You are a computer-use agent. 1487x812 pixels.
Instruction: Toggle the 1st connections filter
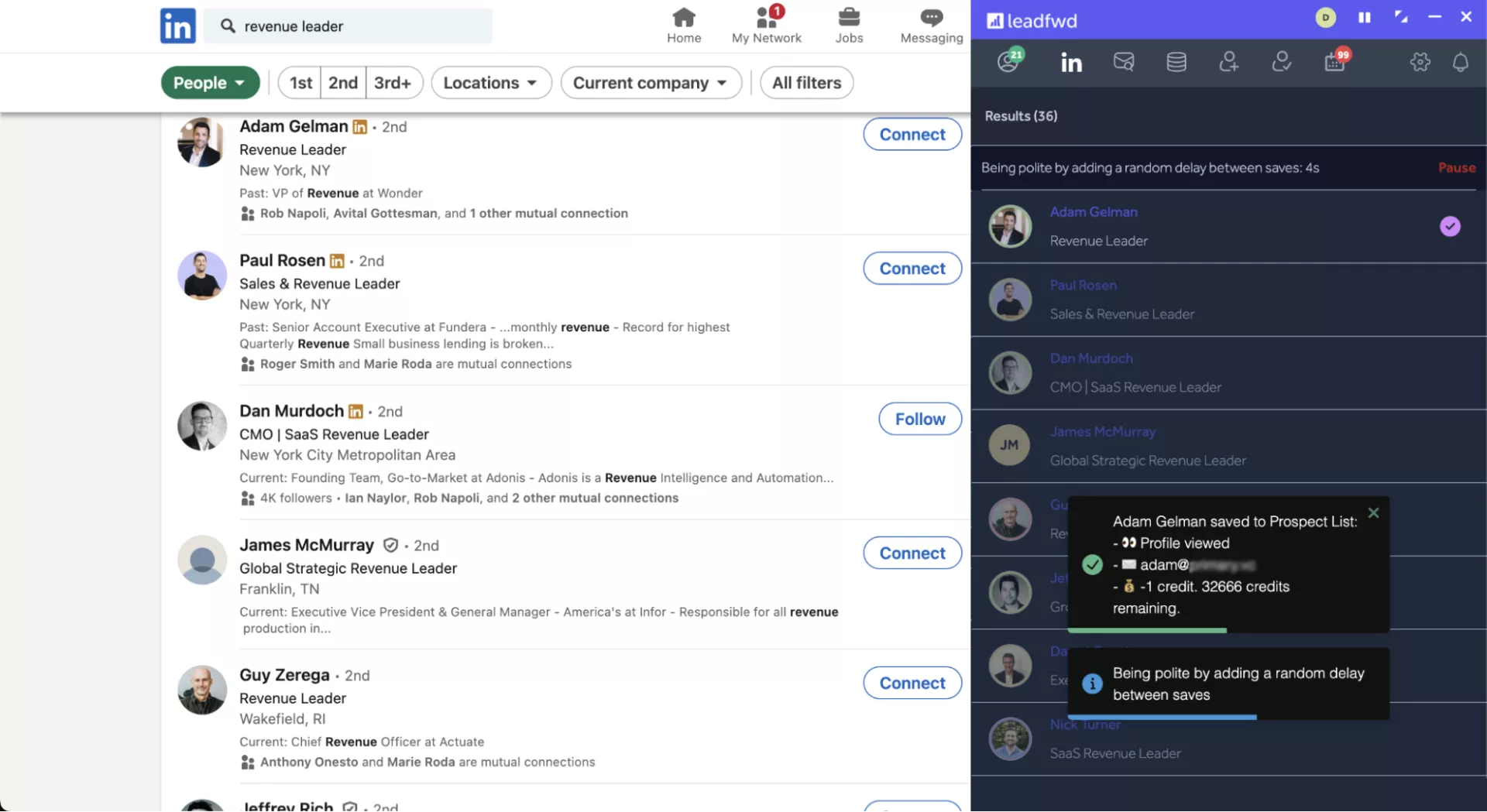pyautogui.click(x=300, y=83)
